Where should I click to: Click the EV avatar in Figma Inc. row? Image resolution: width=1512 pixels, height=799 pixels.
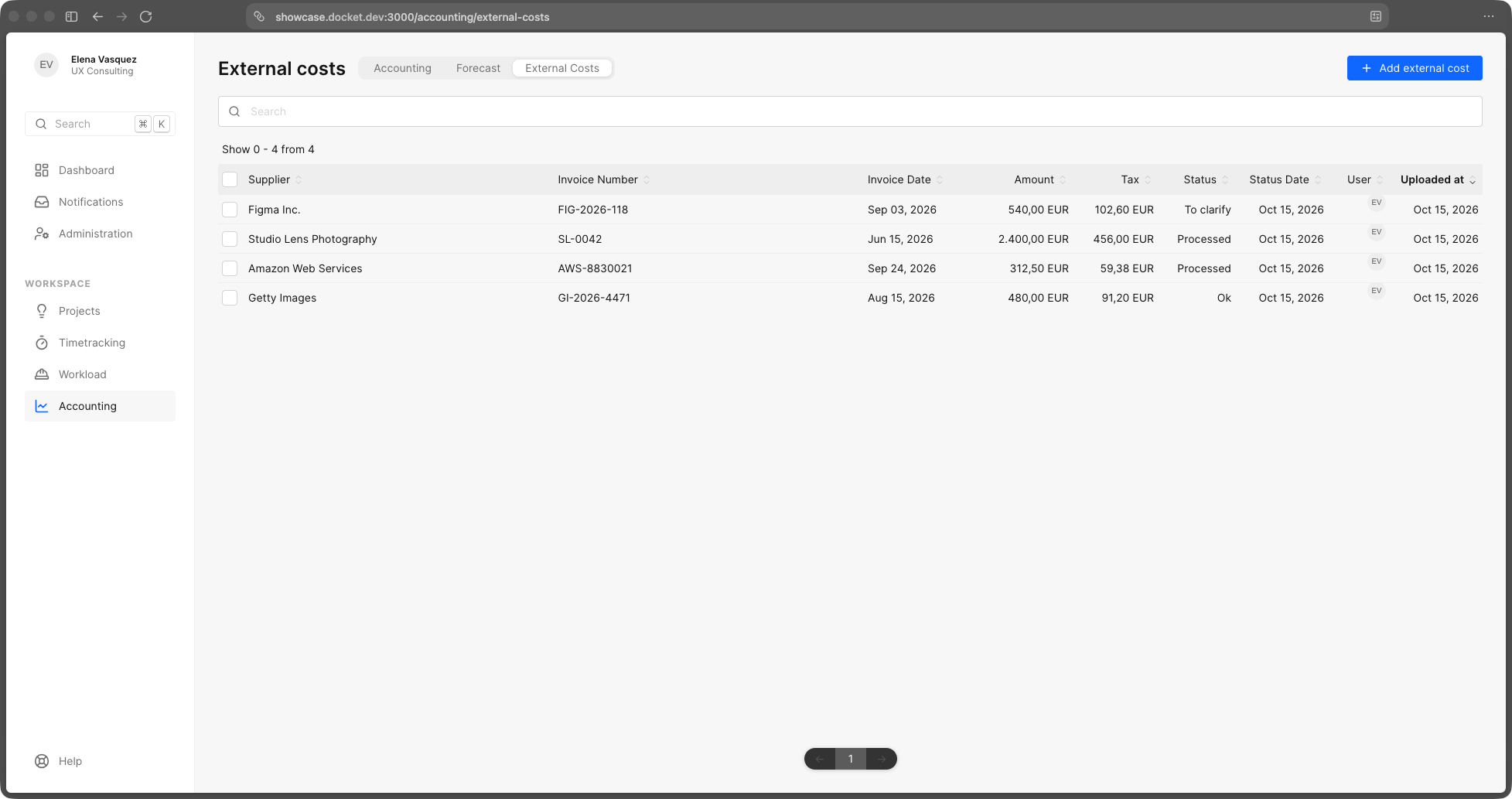pos(1377,203)
